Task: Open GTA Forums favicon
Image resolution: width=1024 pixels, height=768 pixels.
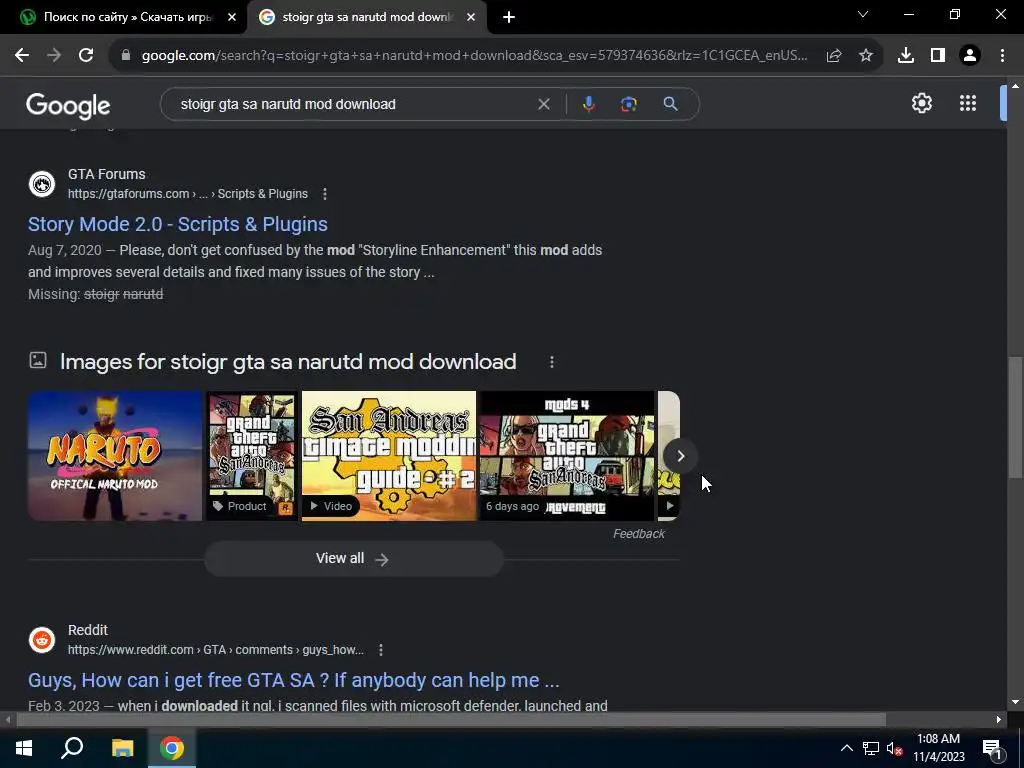Action: click(42, 184)
